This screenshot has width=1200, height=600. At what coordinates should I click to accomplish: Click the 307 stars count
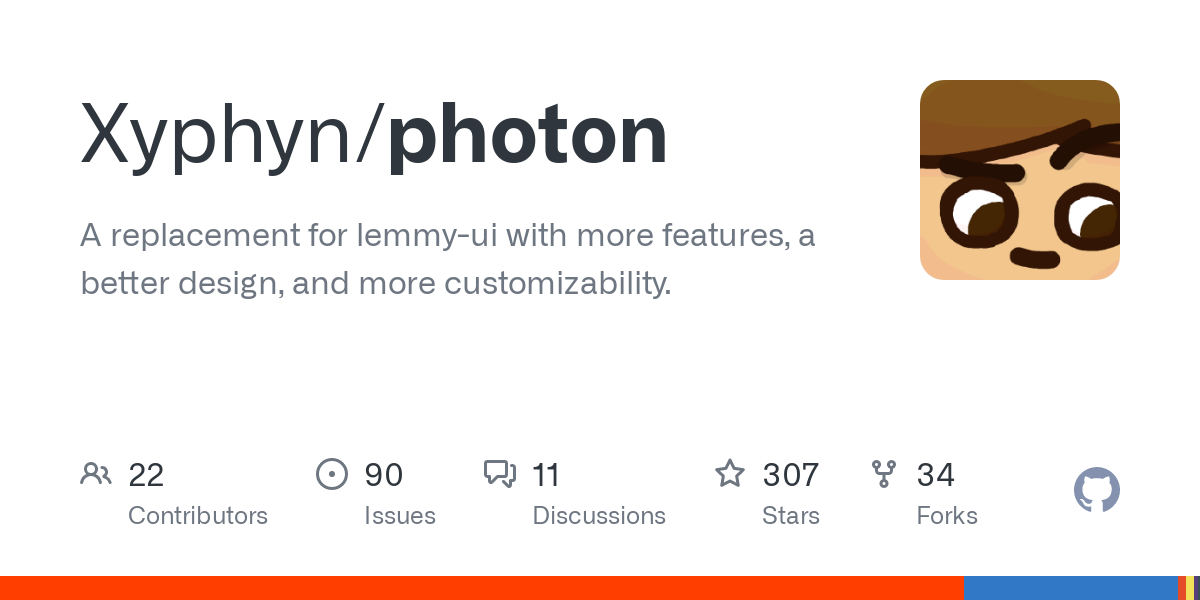(x=791, y=474)
